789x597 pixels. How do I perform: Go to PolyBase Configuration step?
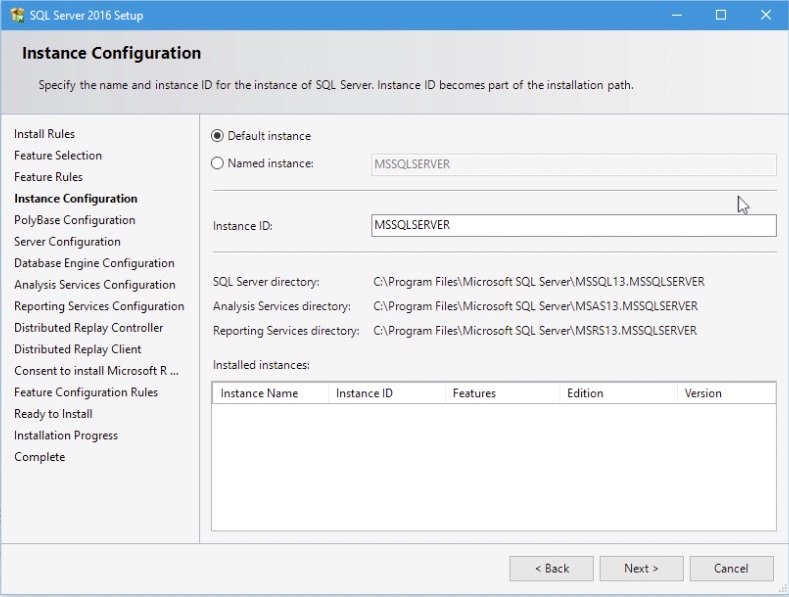point(74,220)
